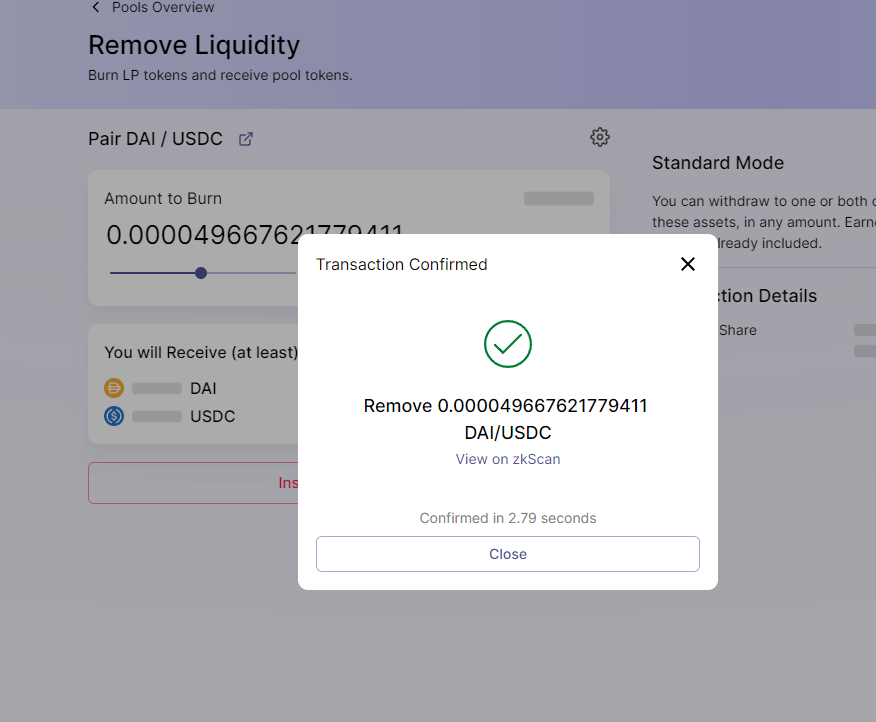
Task: Click 'Burn LP tokens and receive pool tokens.' text
Action: pyautogui.click(x=220, y=75)
